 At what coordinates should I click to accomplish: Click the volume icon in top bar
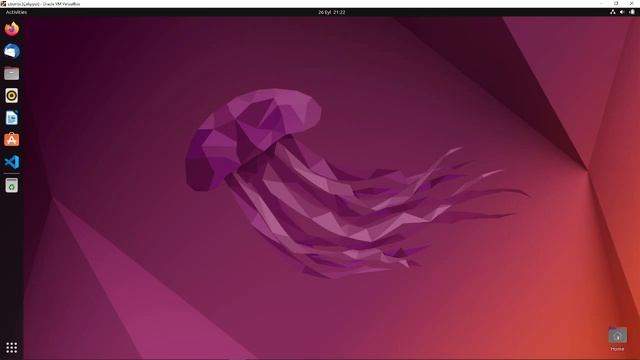[622, 12]
